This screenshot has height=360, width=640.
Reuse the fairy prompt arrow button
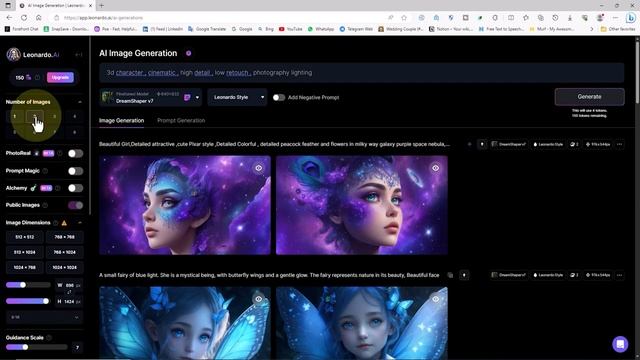(x=464, y=275)
